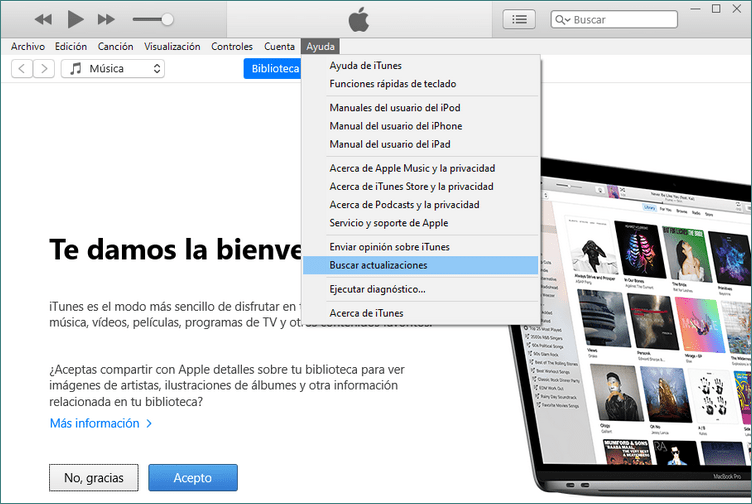Click the No, gracias button
This screenshot has height=504, width=752.
click(x=94, y=478)
